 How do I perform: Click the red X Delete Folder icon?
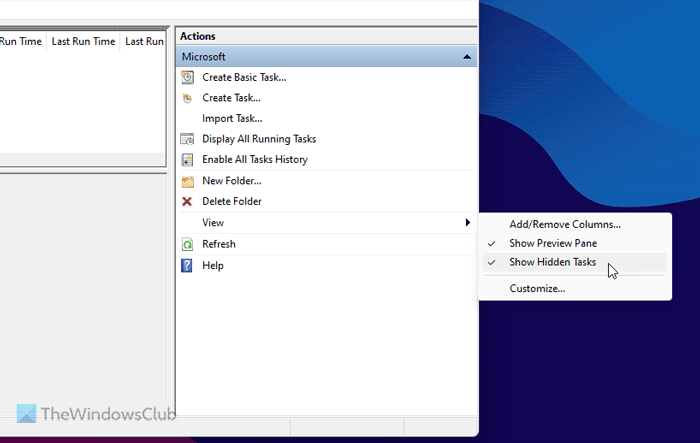187,201
